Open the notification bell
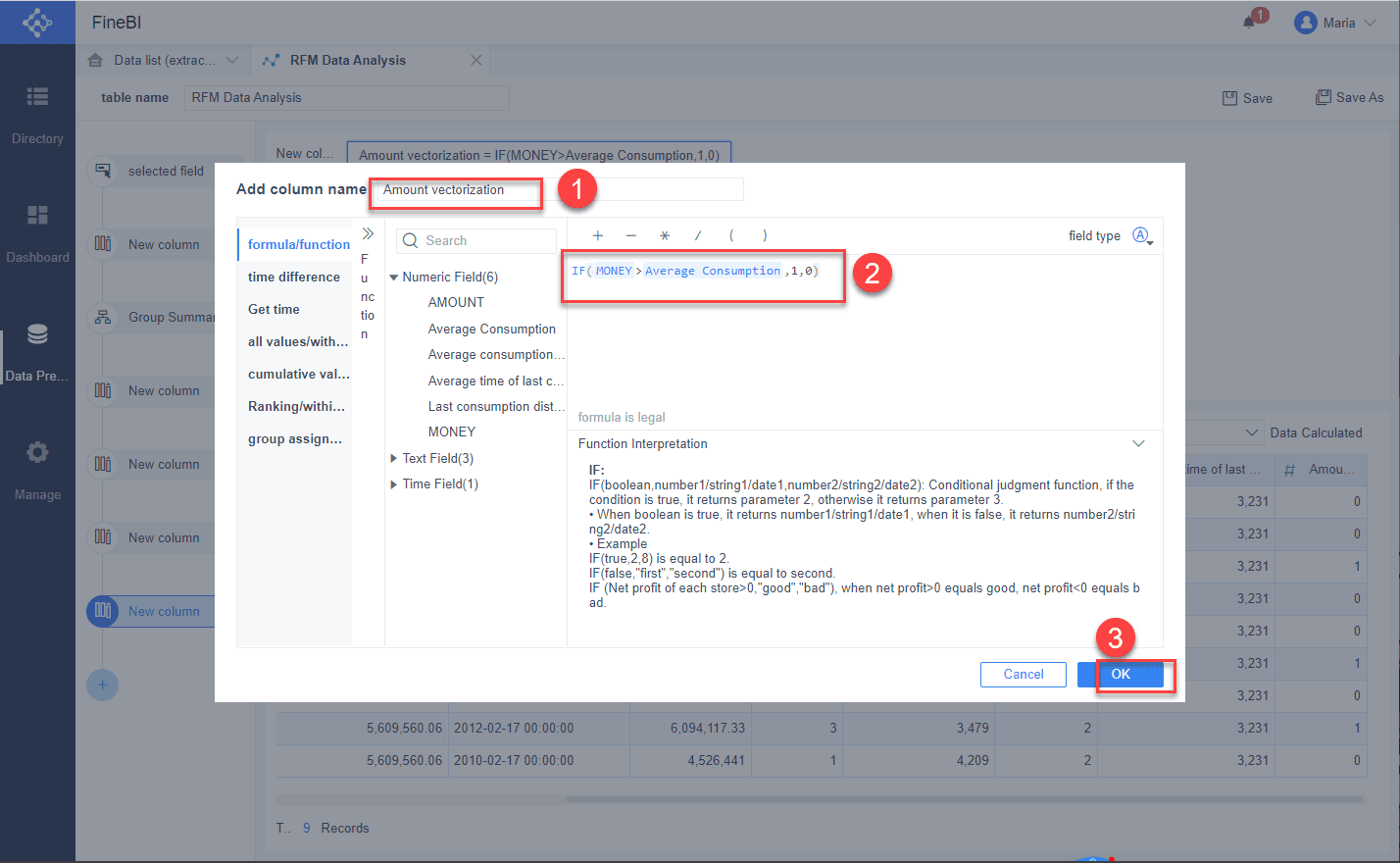The height and width of the screenshot is (863, 1400). (1250, 22)
